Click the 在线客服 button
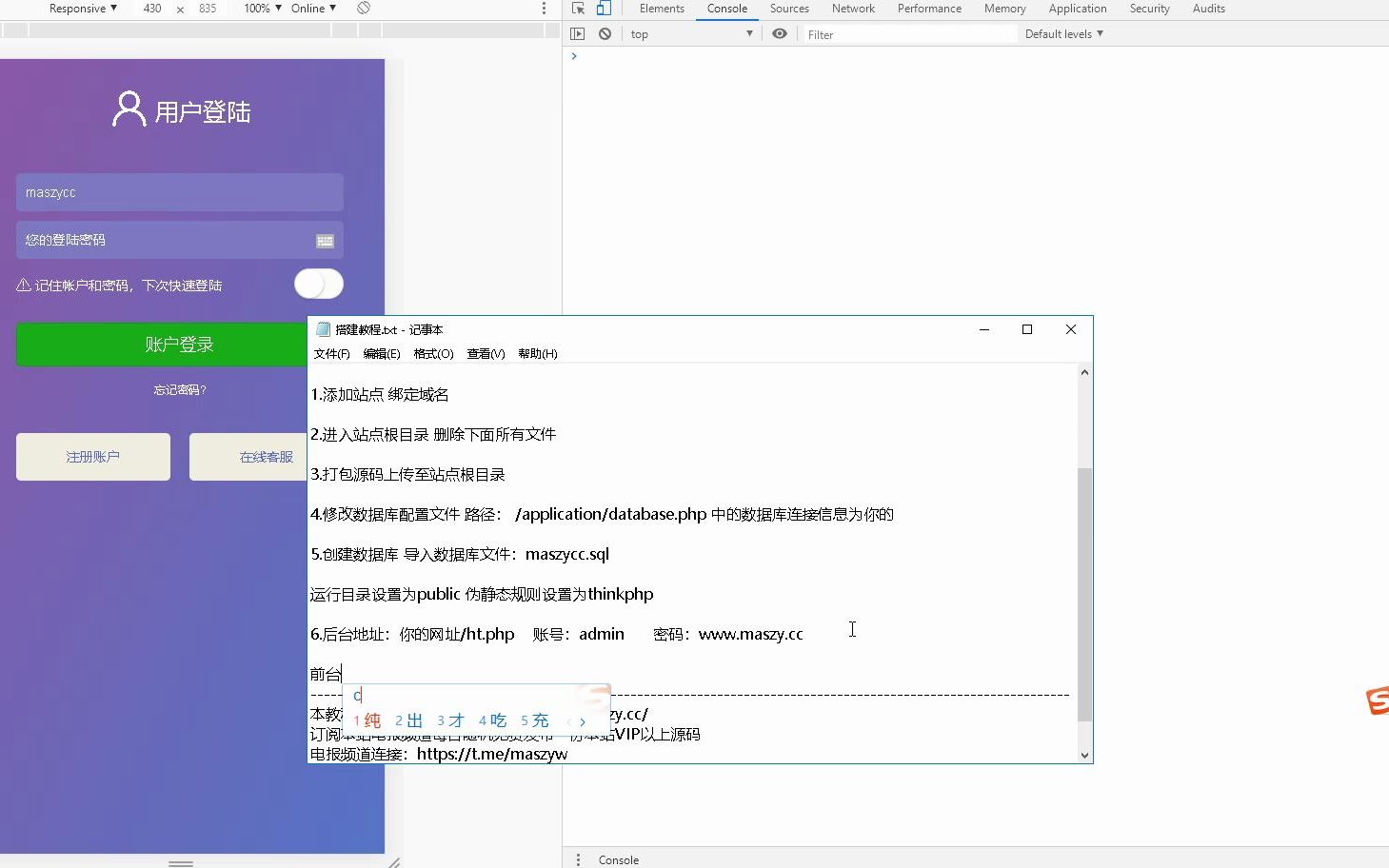 tap(267, 457)
